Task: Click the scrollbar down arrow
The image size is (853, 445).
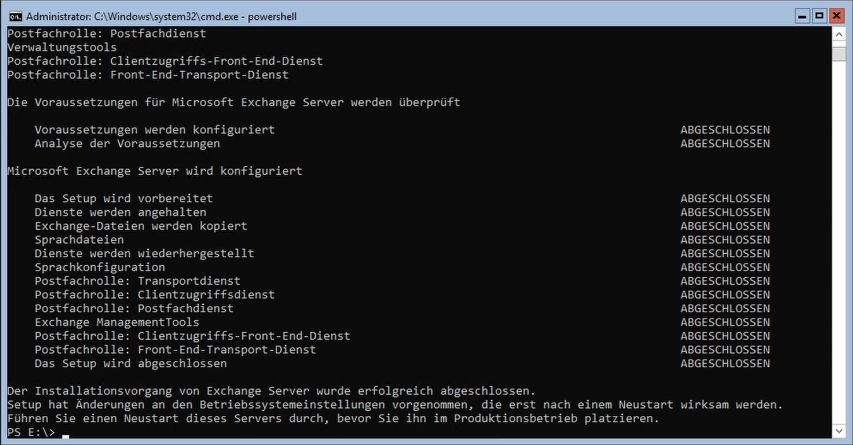Action: (839, 431)
